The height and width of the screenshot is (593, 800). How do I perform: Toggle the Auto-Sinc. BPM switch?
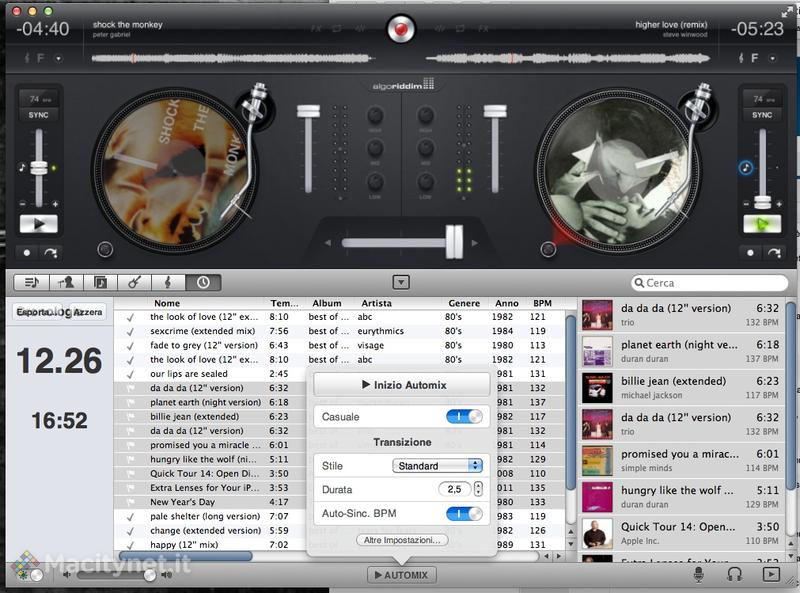[x=464, y=513]
